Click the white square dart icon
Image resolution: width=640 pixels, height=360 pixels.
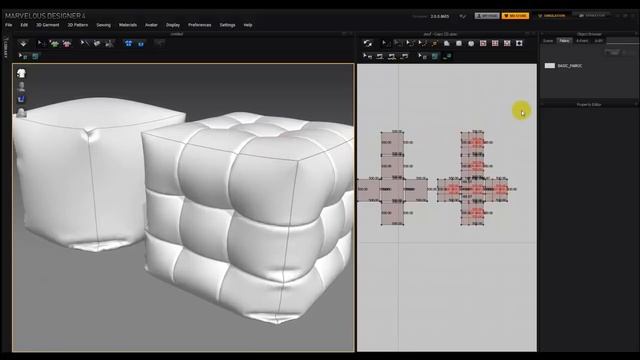519,43
